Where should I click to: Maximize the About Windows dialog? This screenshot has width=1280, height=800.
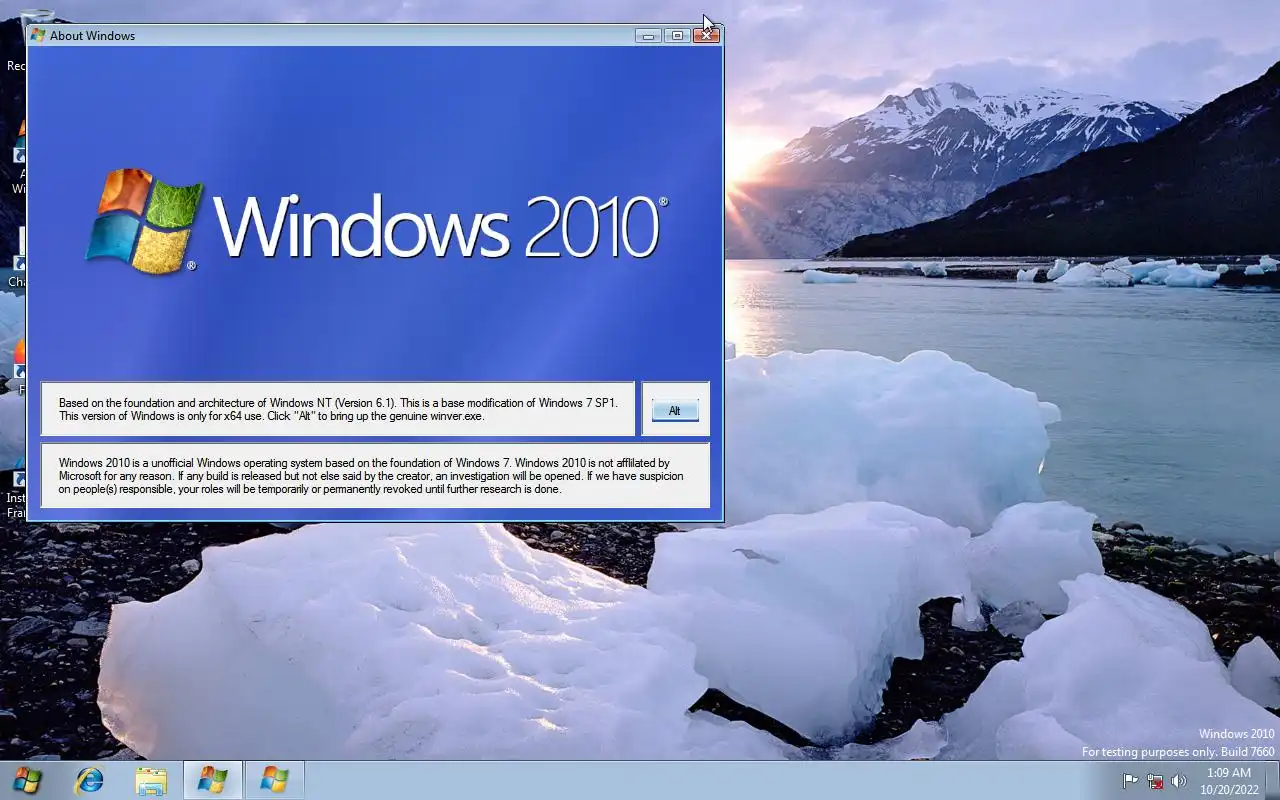click(x=677, y=35)
